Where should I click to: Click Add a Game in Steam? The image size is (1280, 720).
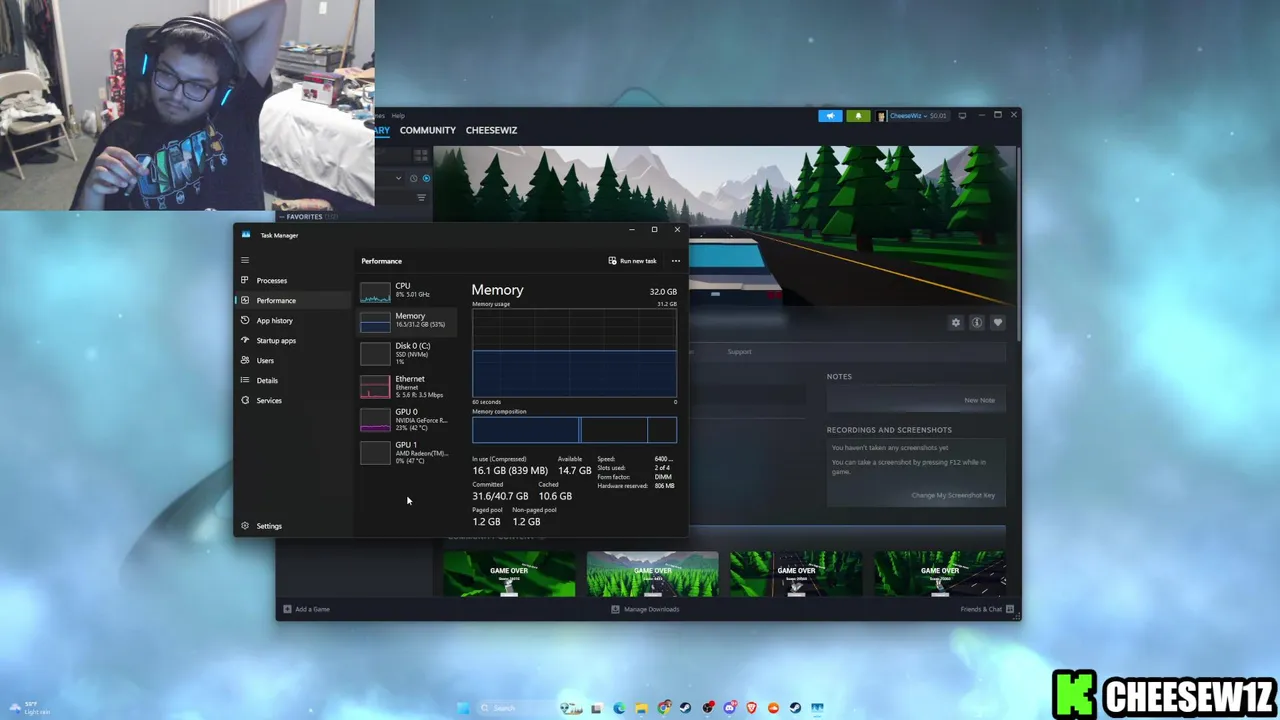click(306, 609)
